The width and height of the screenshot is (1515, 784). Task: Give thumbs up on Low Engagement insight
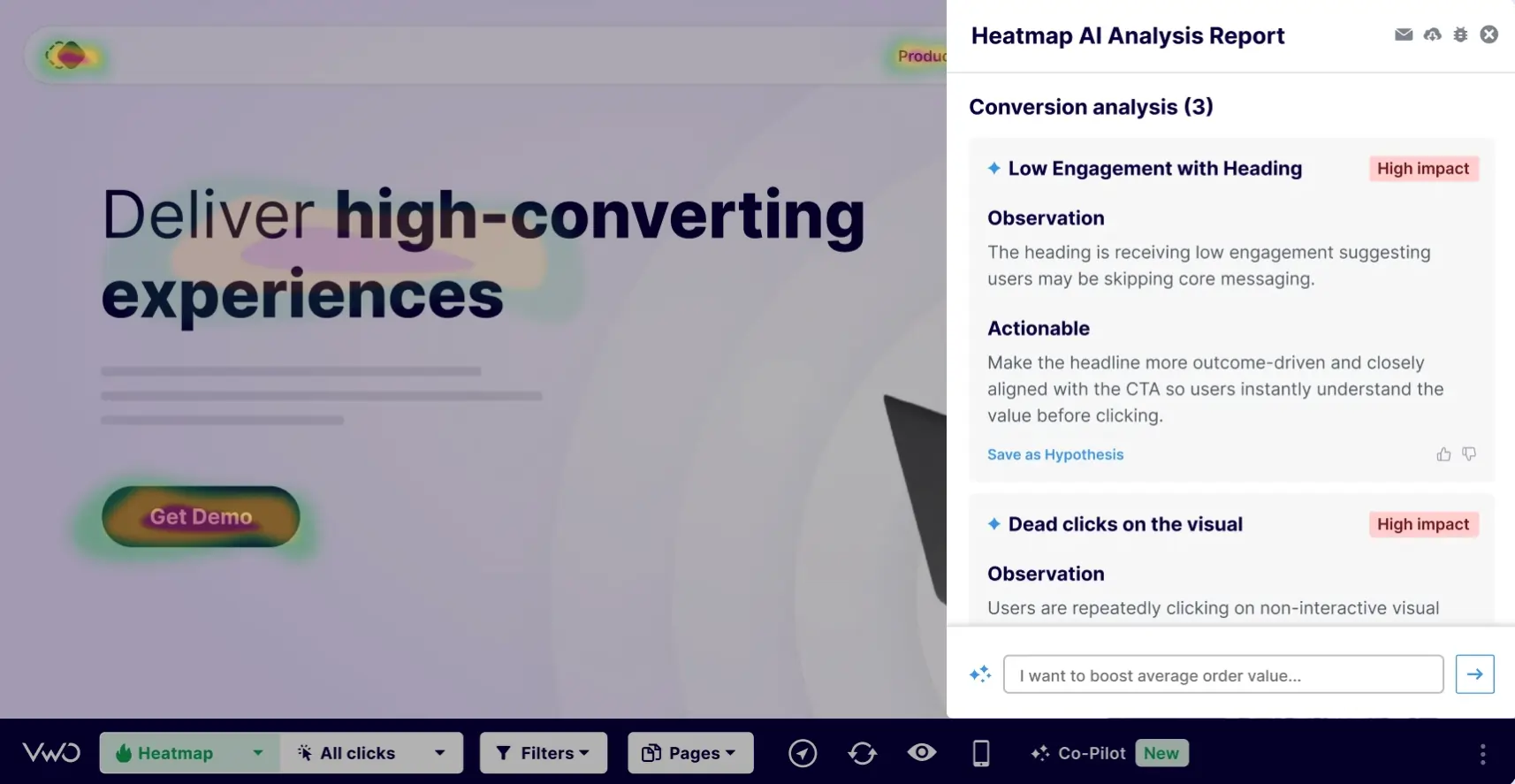coord(1443,454)
